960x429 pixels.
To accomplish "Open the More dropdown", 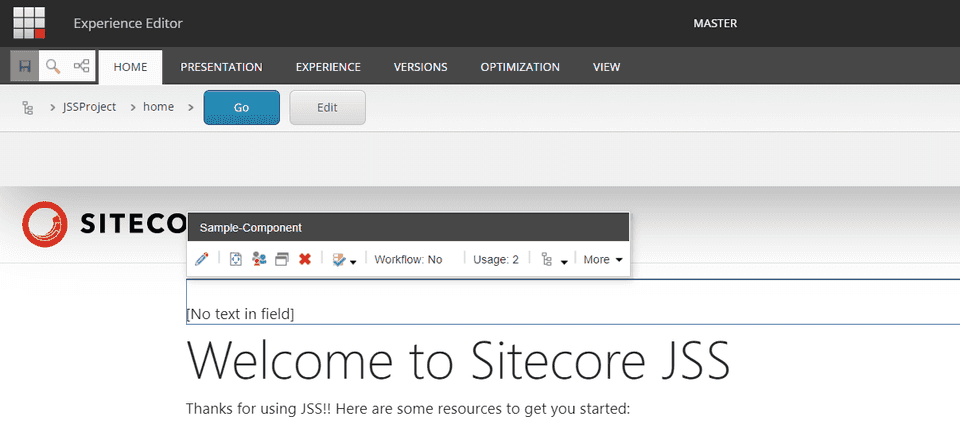I will click(x=603, y=259).
